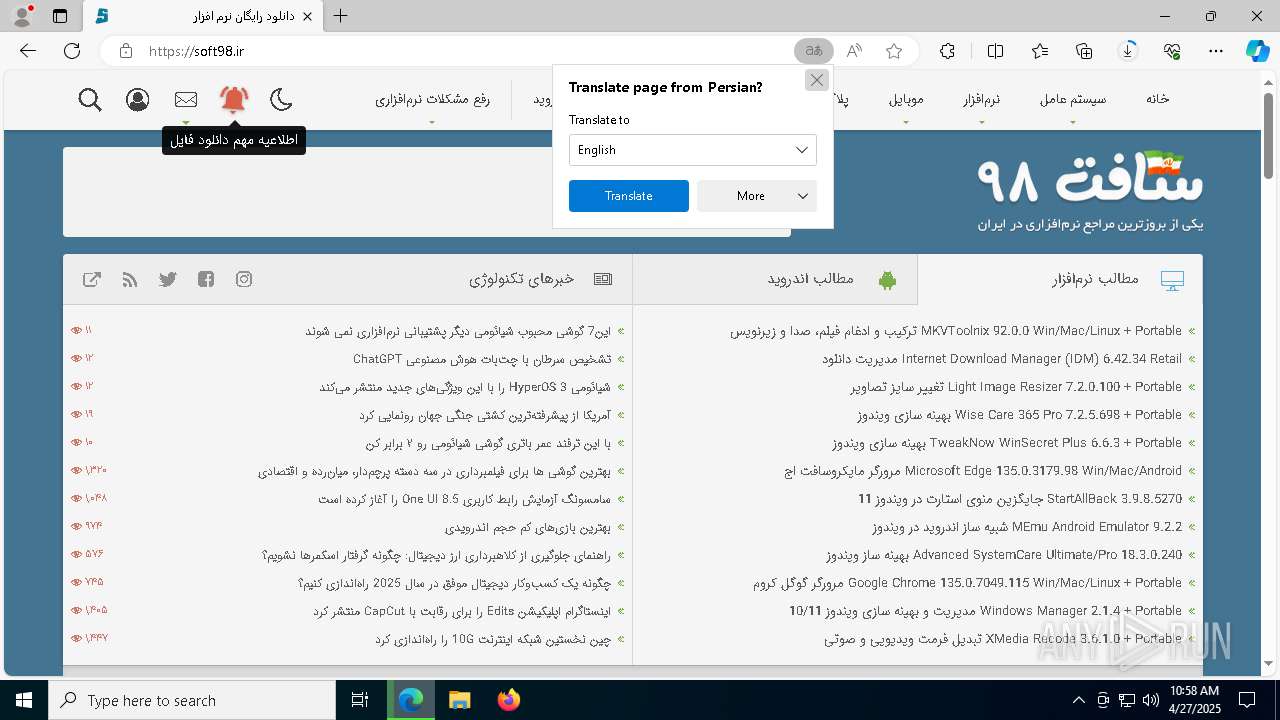Open tab actions menu icon

pyautogui.click(x=60, y=16)
